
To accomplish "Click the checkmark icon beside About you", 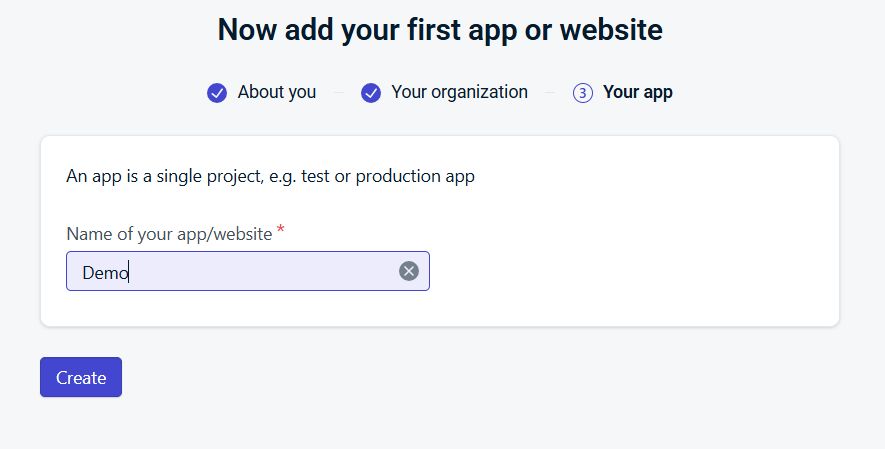I will click(x=217, y=93).
